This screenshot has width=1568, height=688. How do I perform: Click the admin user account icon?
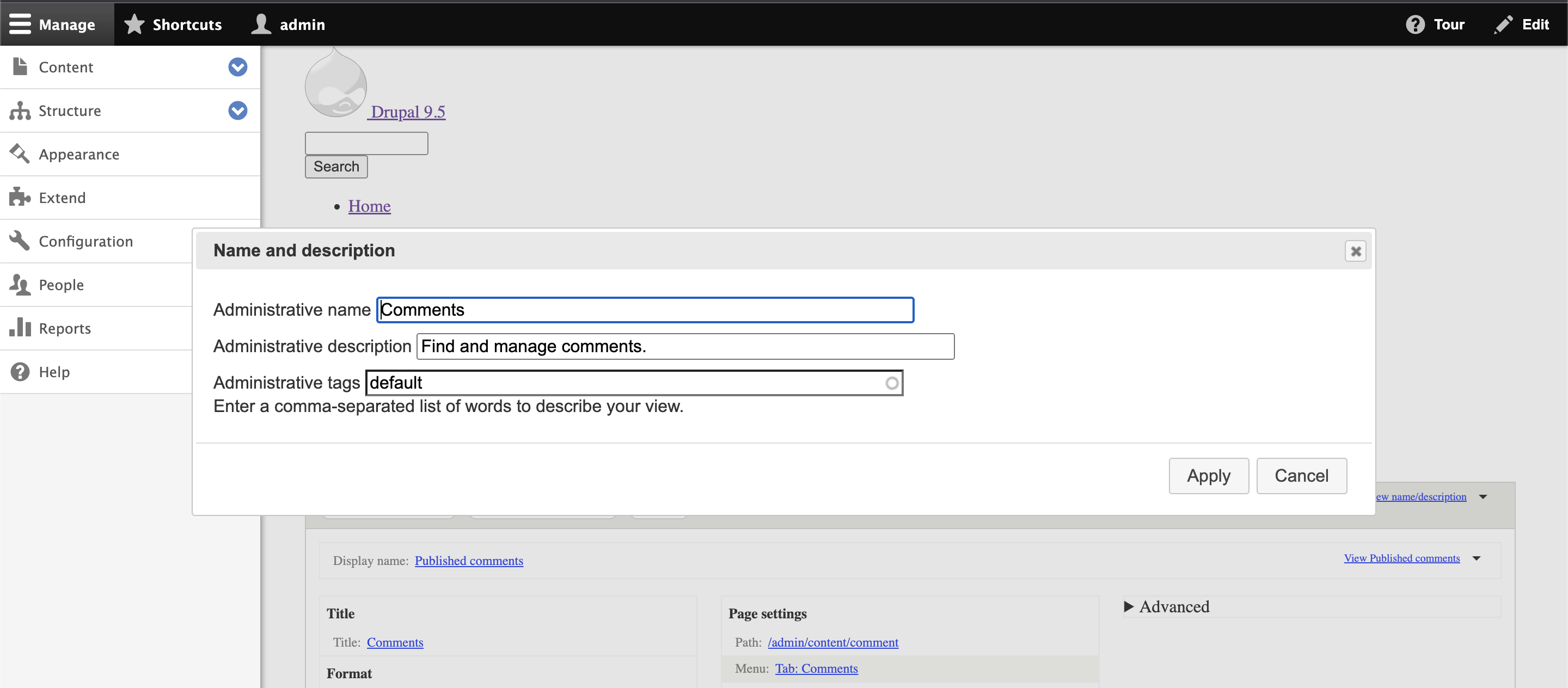tap(261, 24)
